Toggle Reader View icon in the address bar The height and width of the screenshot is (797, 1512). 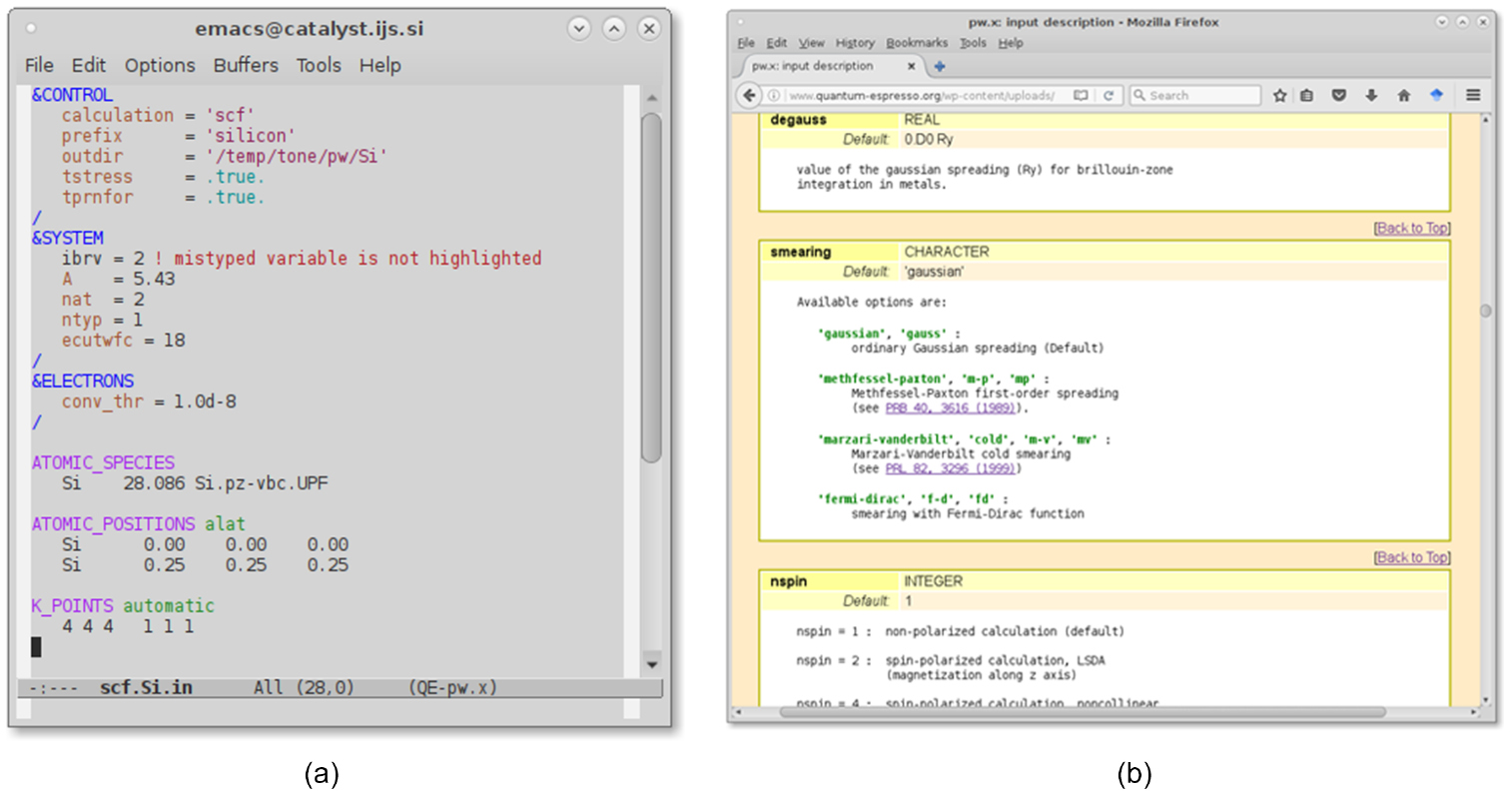(x=1081, y=96)
